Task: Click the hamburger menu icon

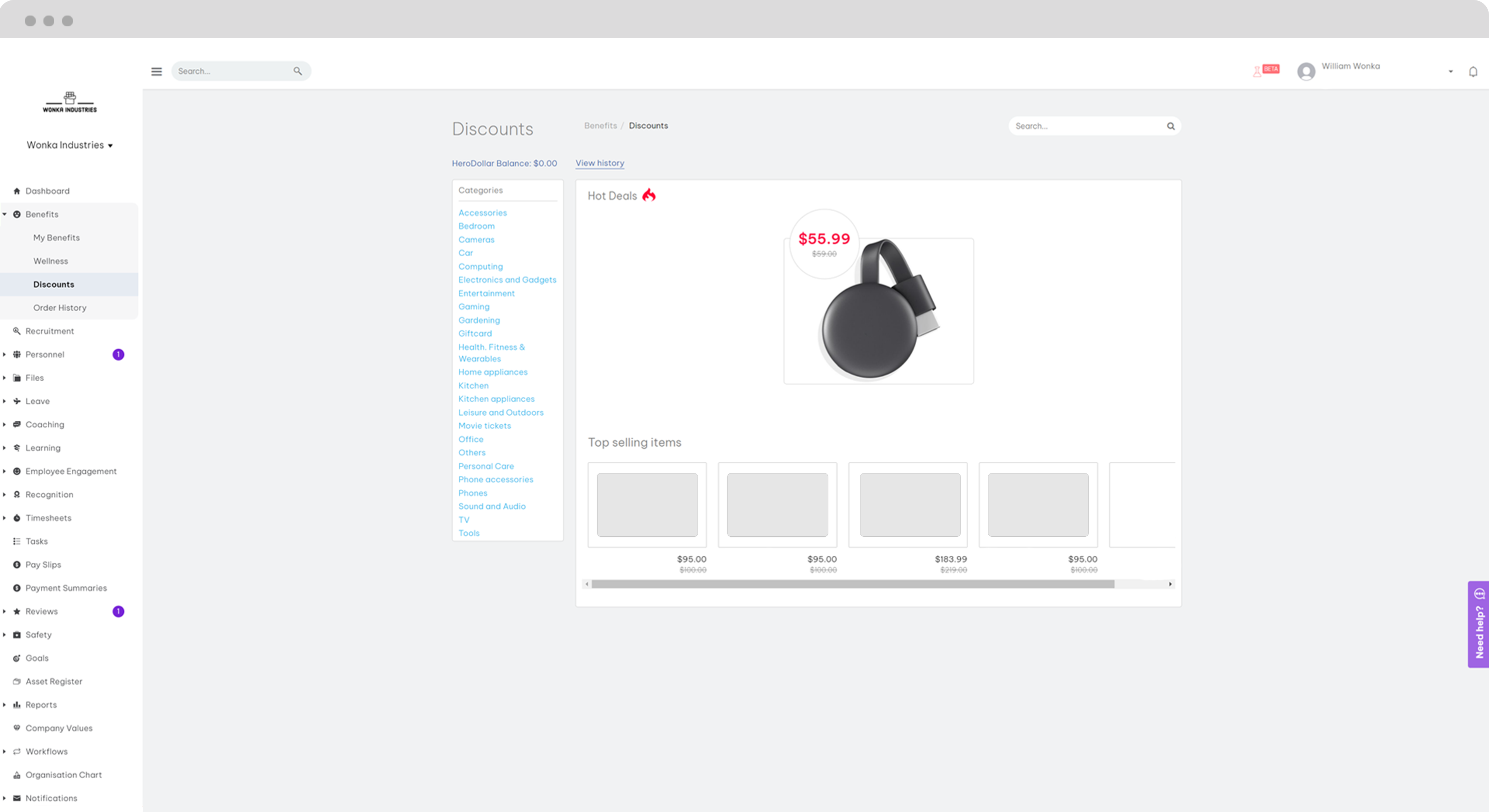Action: 156,71
